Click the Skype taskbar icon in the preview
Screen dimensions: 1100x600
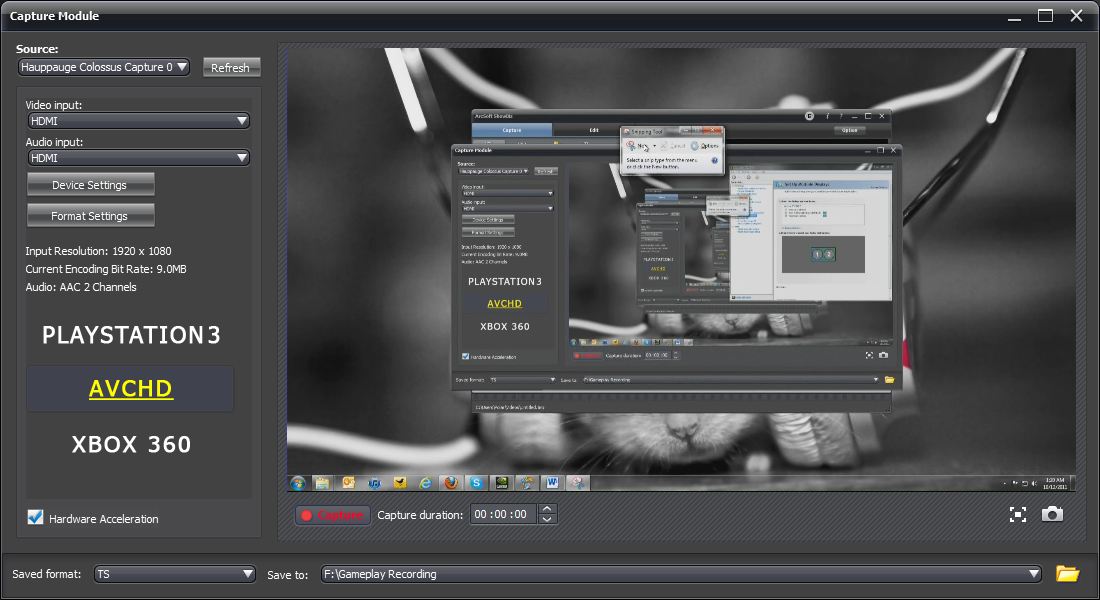[x=476, y=483]
